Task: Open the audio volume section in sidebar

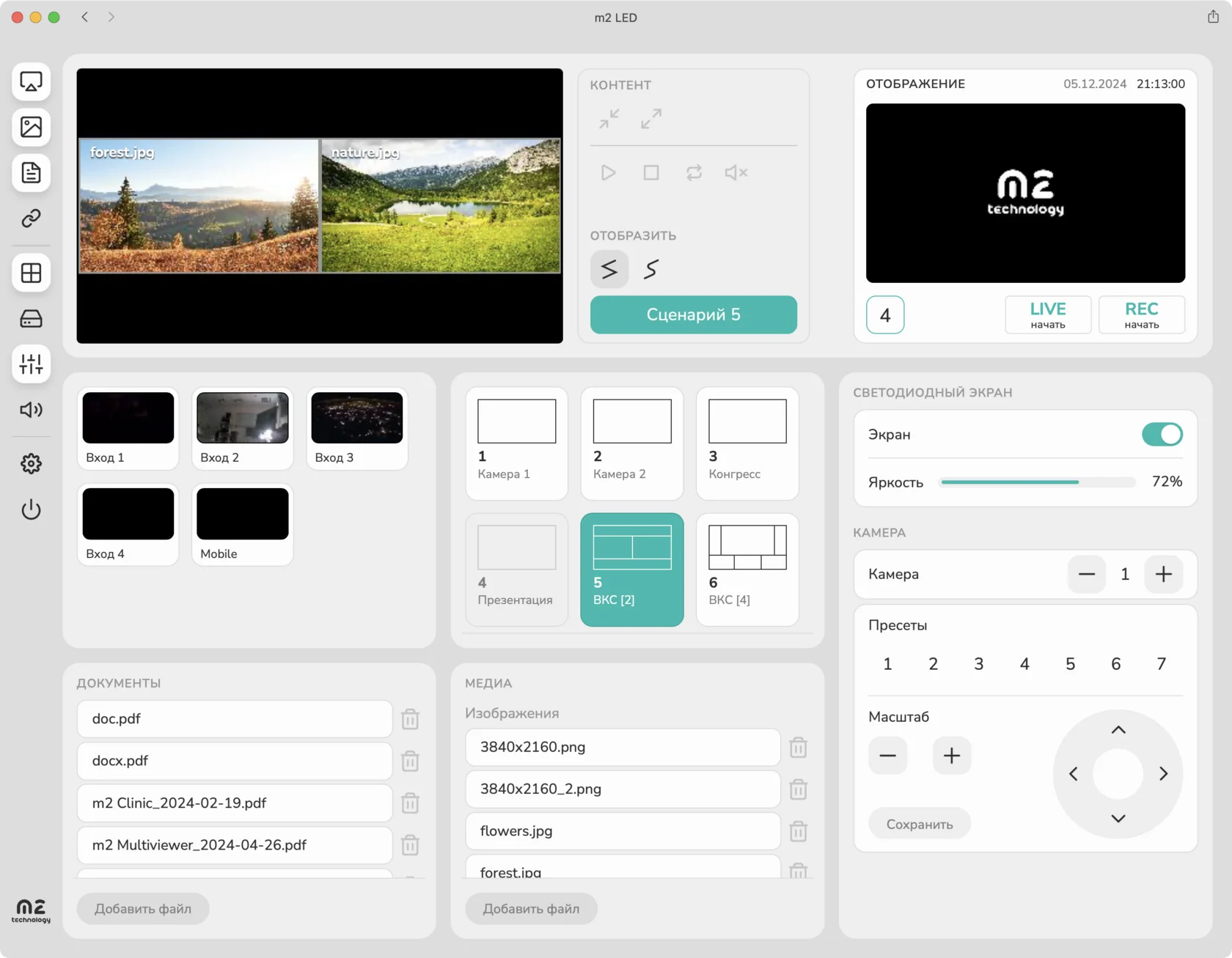Action: (31, 410)
